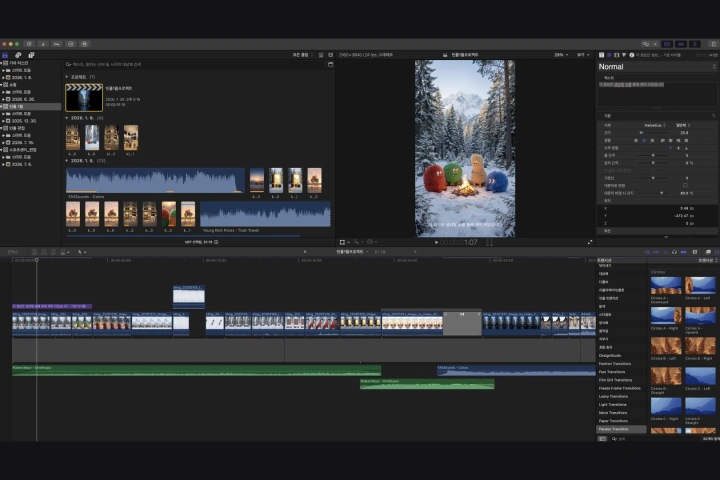Image resolution: width=720 pixels, height=480 pixels.
Task: Select the Leaky Transitions category
Action: pos(613,396)
